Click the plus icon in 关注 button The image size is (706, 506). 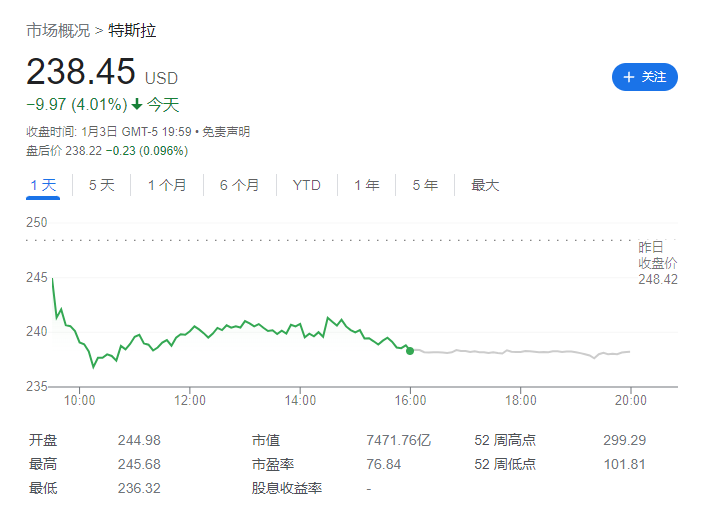tap(629, 77)
